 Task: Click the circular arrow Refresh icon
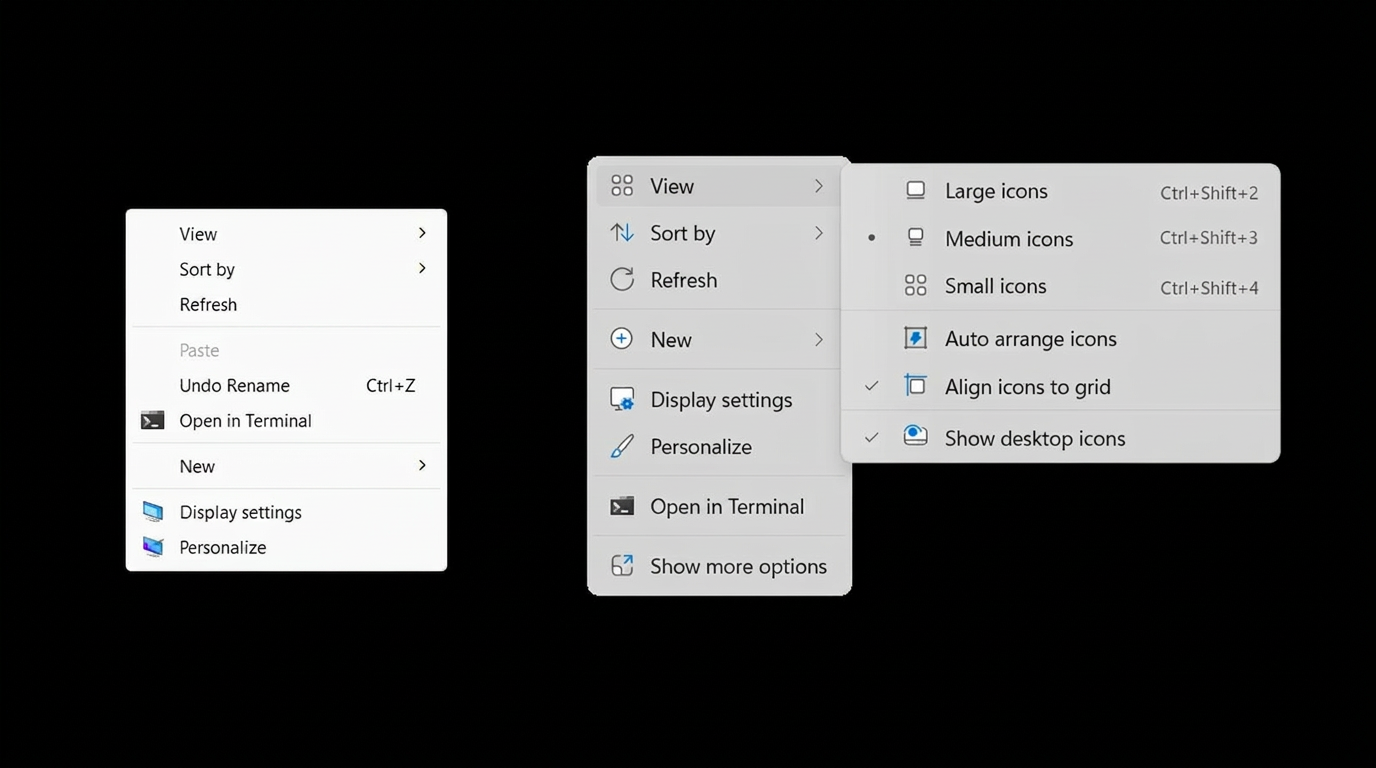point(622,280)
